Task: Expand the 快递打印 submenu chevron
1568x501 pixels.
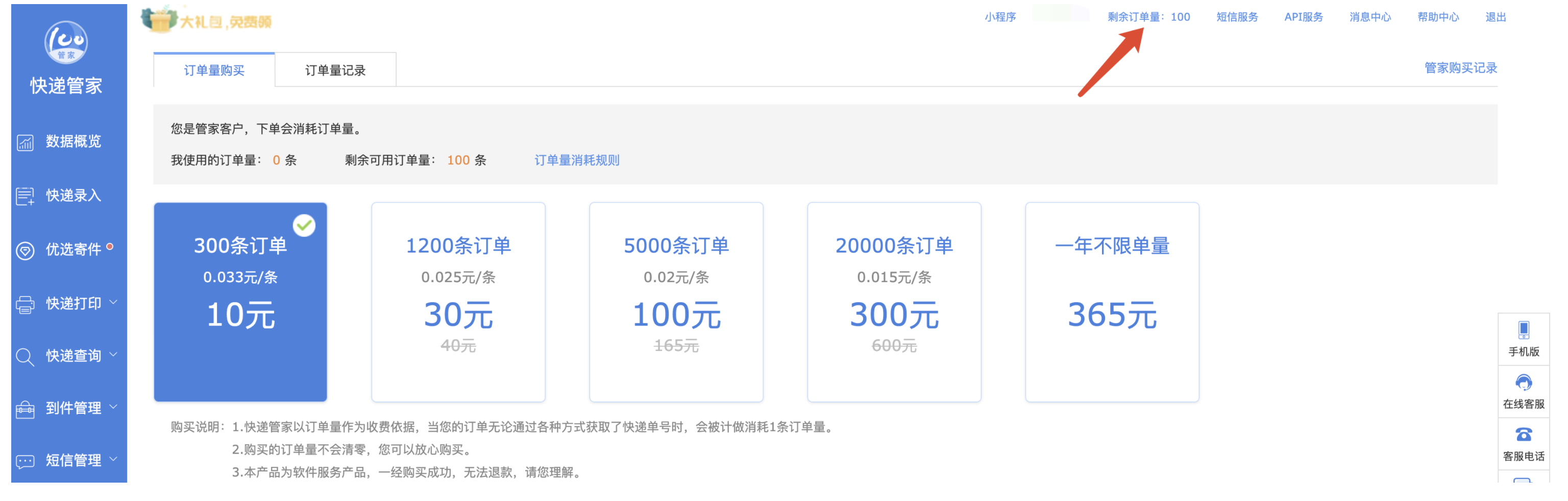Action: [113, 302]
